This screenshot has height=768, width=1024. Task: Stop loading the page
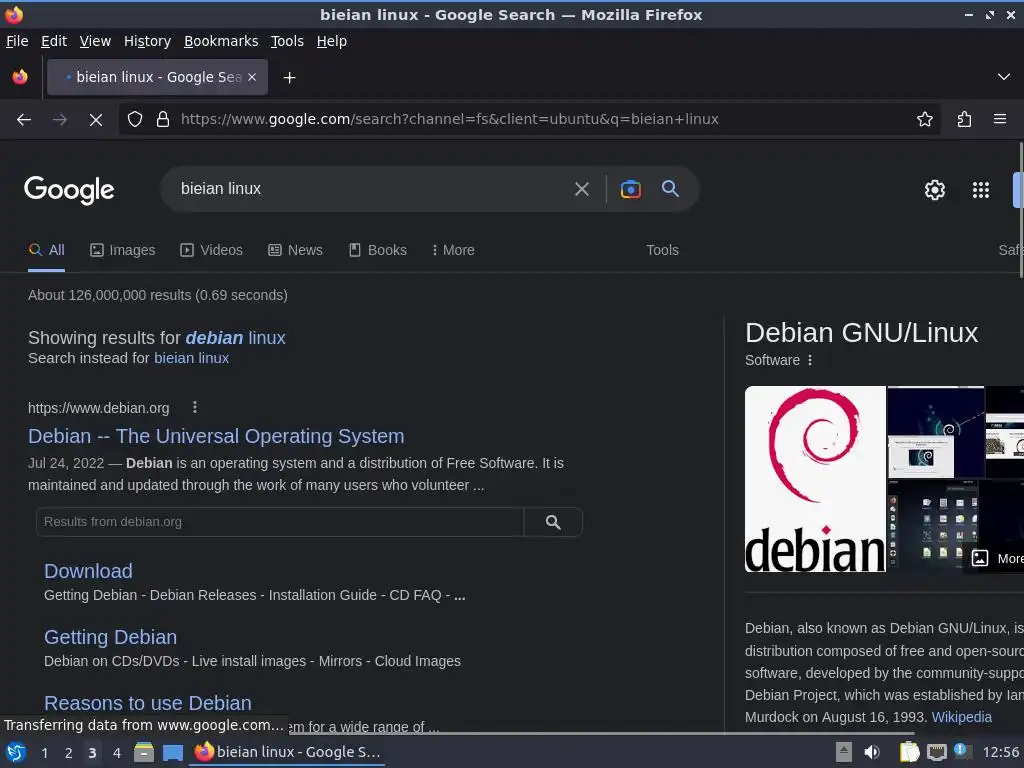click(95, 119)
